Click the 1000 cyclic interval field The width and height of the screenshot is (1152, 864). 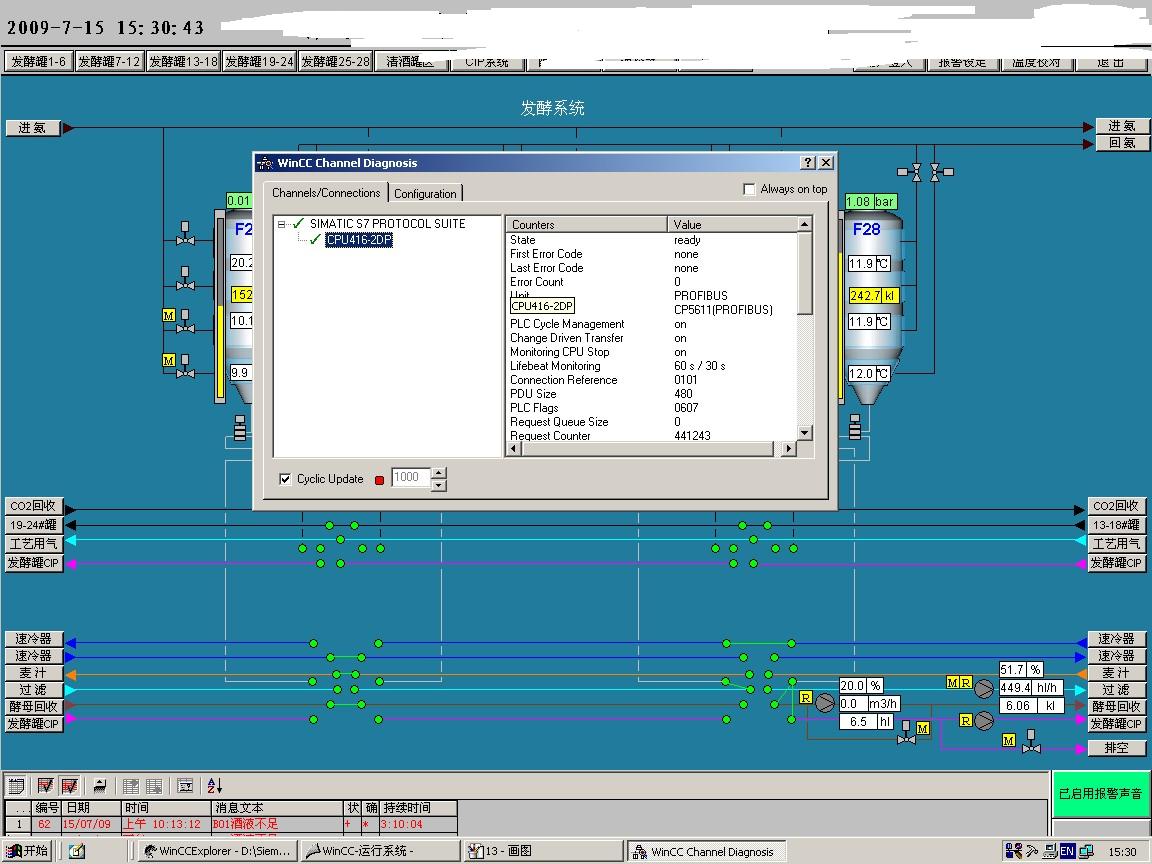click(410, 478)
